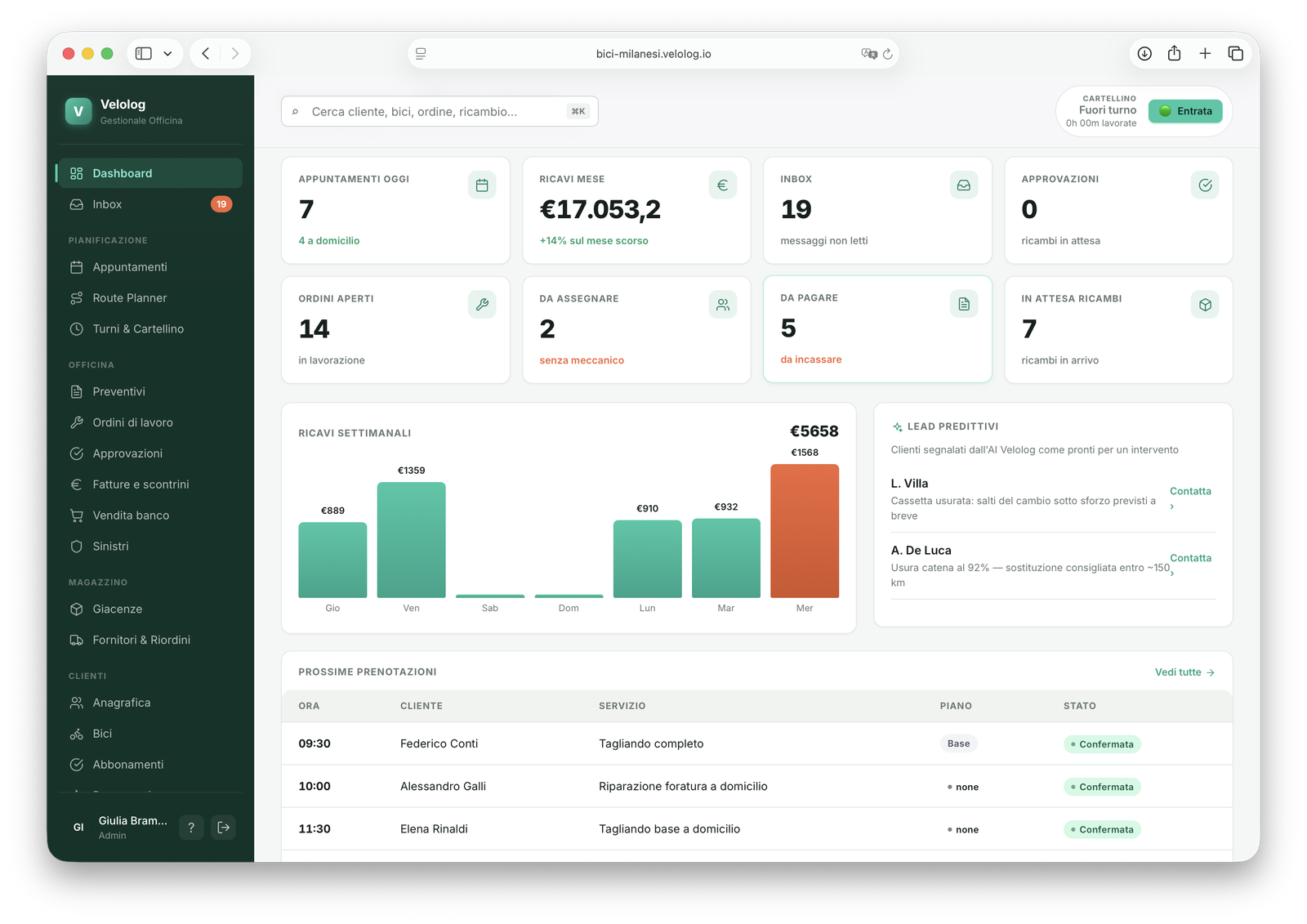
Task: Show the tab overview icon
Action: point(1236,54)
